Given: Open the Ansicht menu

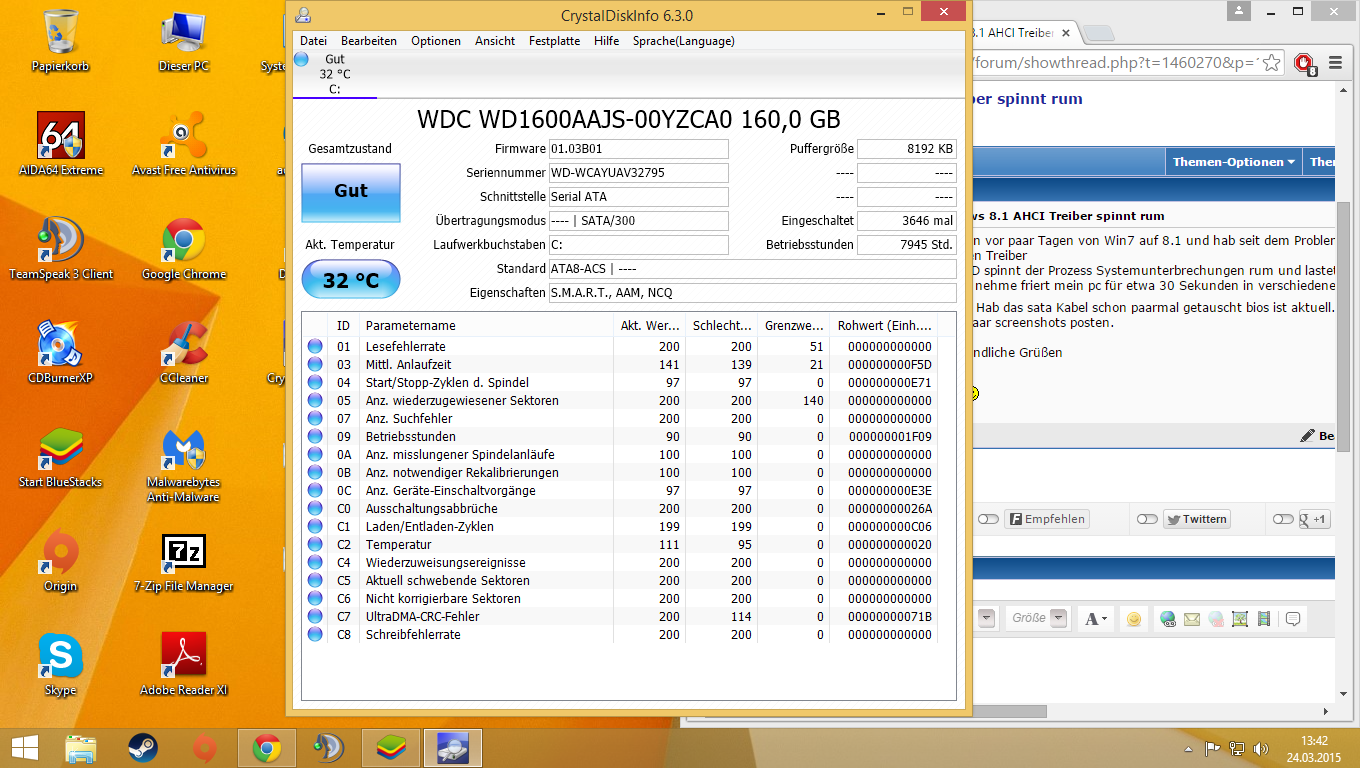Looking at the screenshot, I should [x=495, y=41].
